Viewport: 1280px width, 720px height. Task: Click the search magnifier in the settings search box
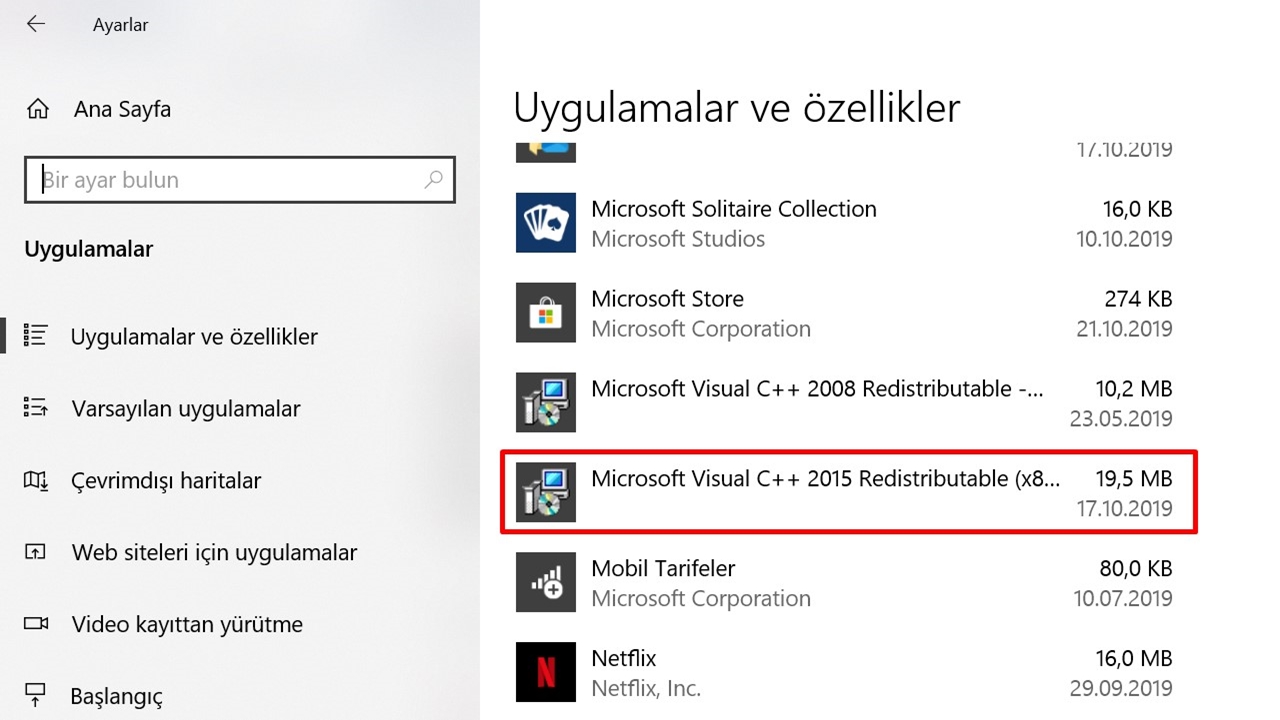433,180
